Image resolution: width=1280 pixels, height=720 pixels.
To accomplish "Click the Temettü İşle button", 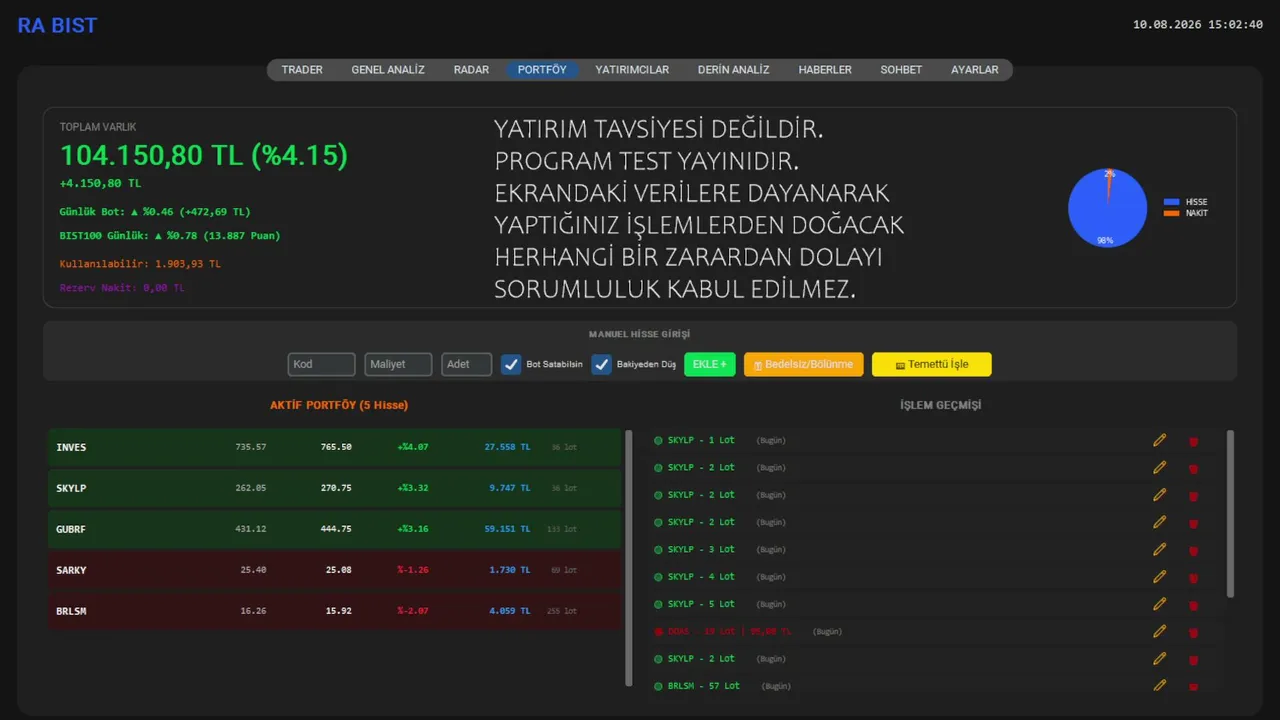I will click(x=932, y=364).
